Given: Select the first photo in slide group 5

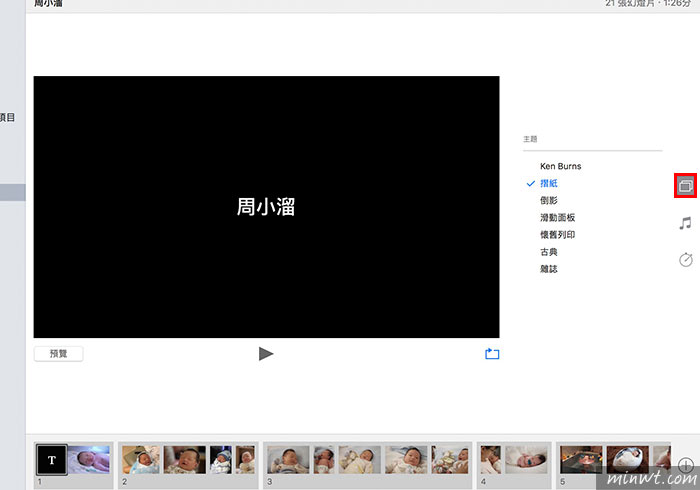Looking at the screenshot, I should point(581,460).
